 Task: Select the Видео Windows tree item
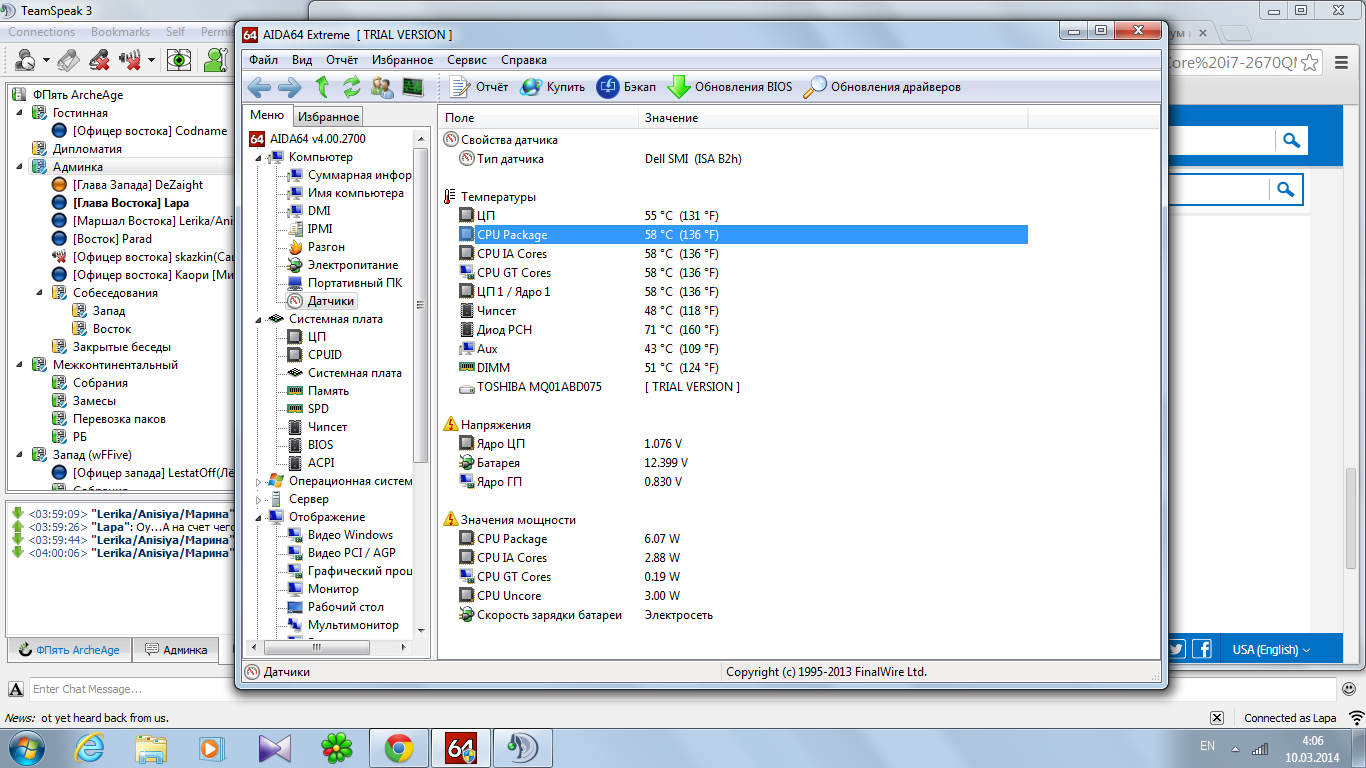340,535
